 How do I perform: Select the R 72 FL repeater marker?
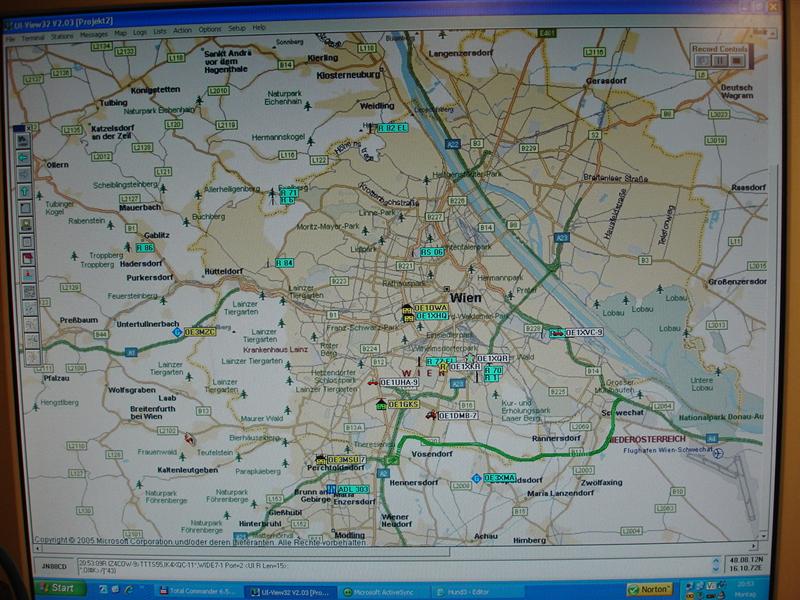pos(440,362)
